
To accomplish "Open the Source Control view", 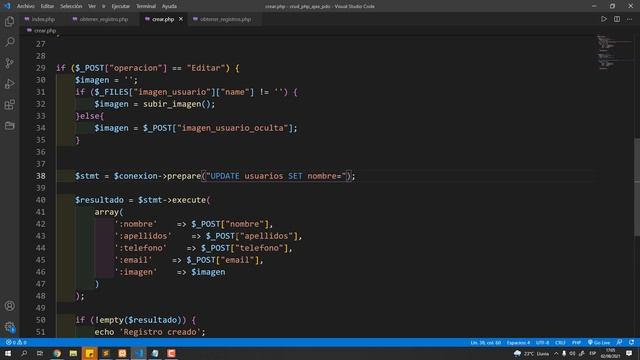I will click(x=9, y=63).
